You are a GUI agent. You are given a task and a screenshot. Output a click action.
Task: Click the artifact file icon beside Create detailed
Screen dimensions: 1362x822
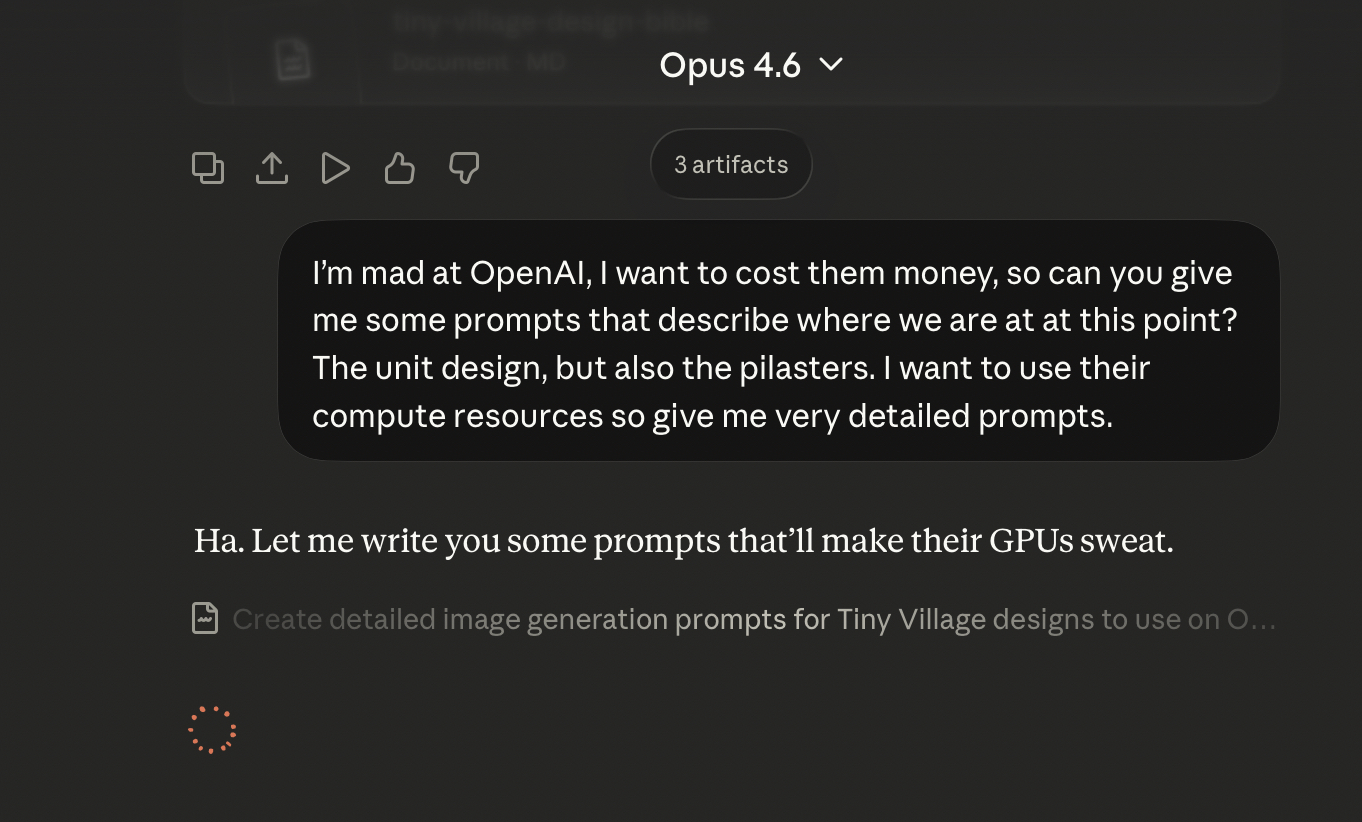coord(205,619)
